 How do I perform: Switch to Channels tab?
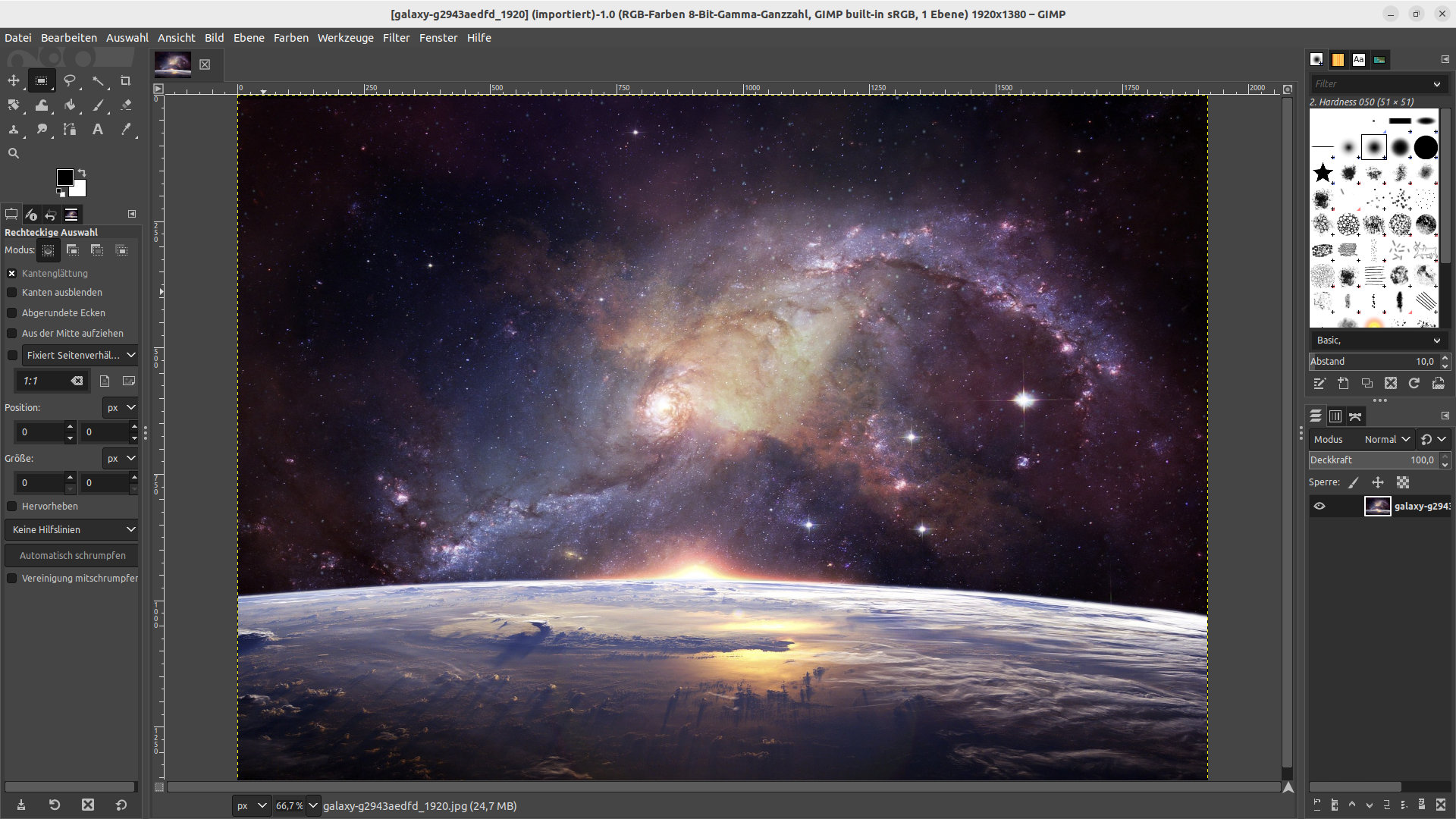pyautogui.click(x=1335, y=416)
